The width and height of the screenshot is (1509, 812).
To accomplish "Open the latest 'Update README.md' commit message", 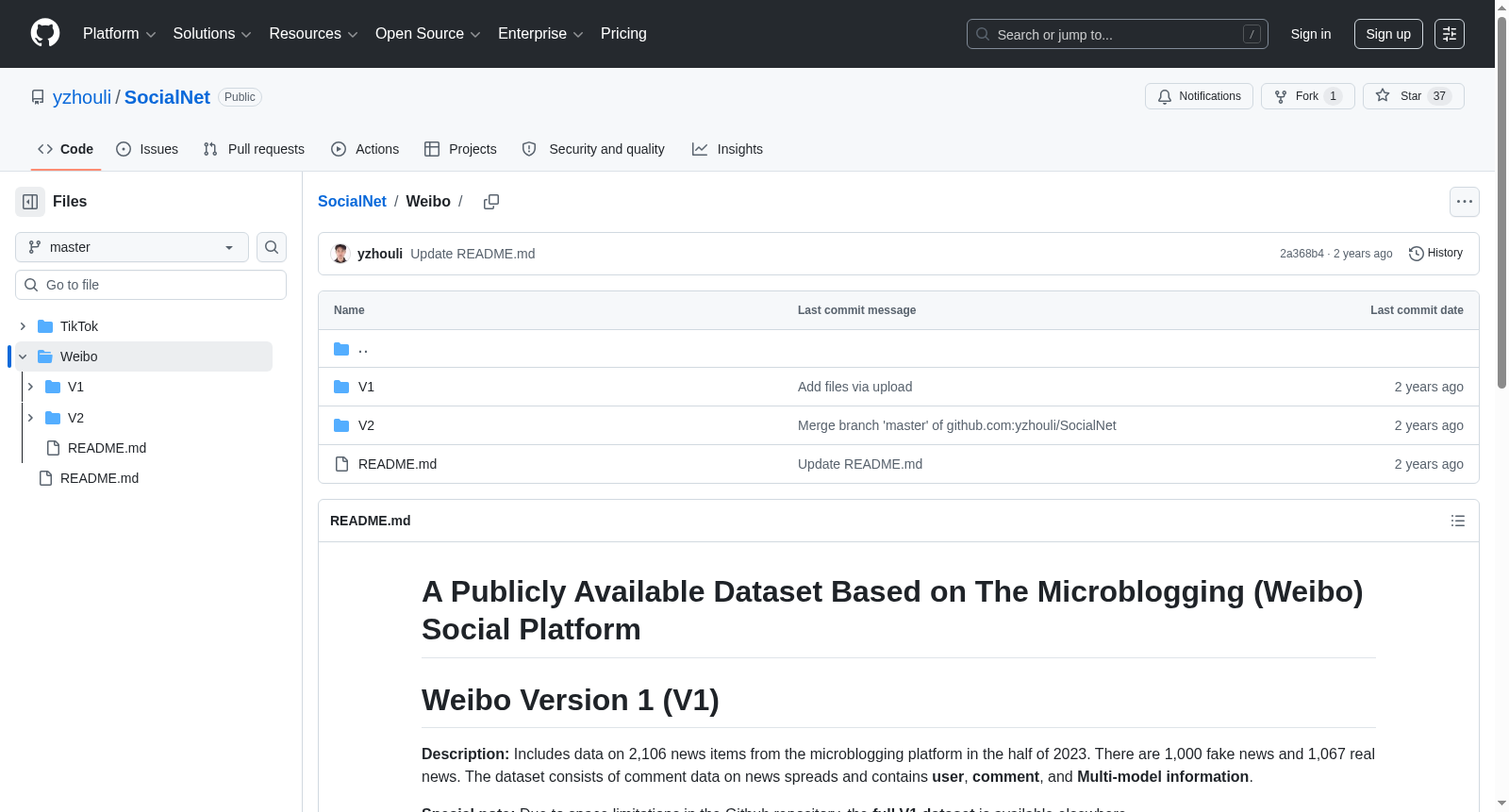I will click(473, 254).
